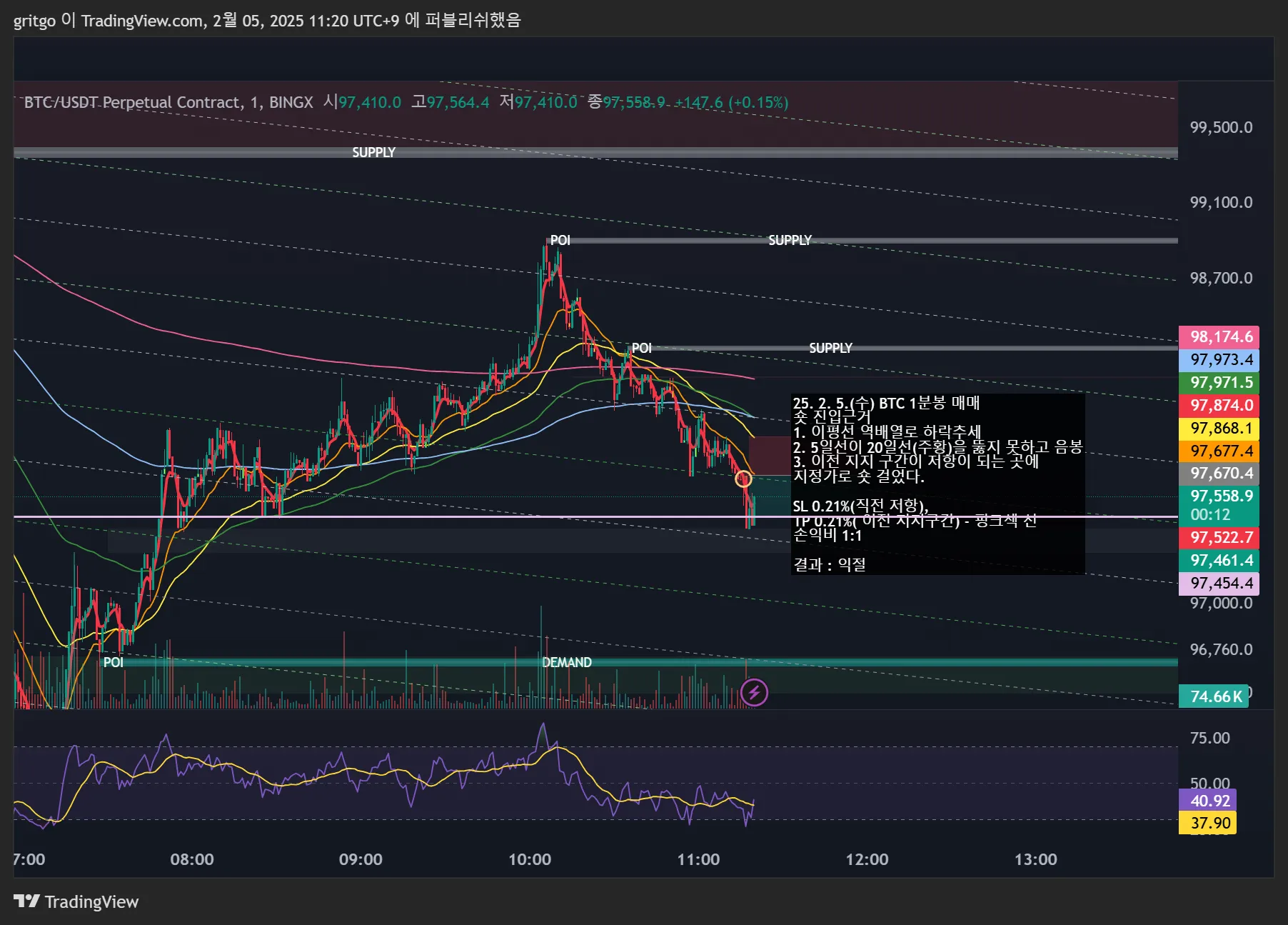Click the 'gritgo' publisher text in the header
Viewport: 1288px width, 925px height.
click(34, 20)
